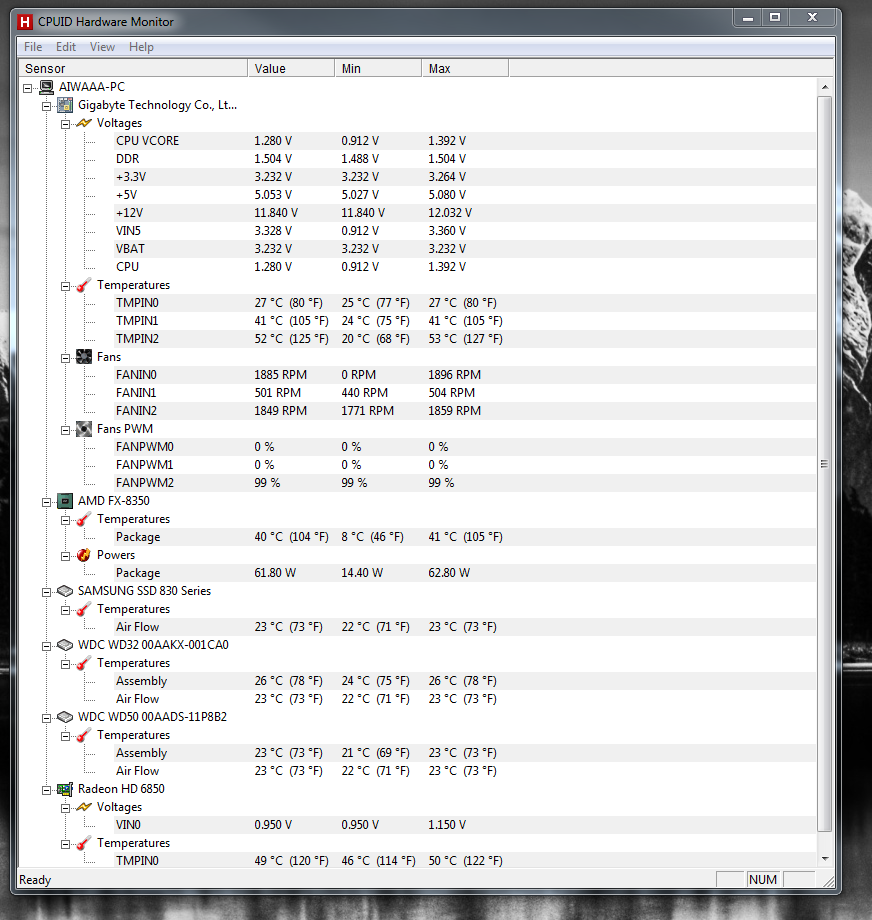Select the Package row showing 61.80 W

465,573
